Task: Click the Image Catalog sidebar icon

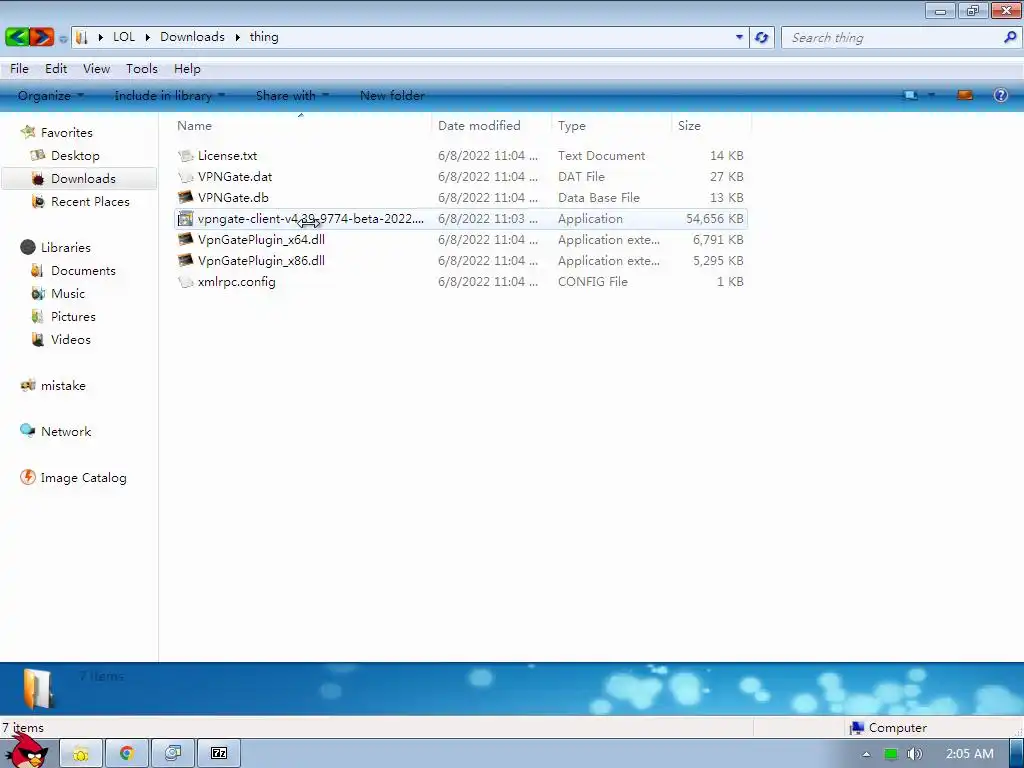Action: click(28, 477)
